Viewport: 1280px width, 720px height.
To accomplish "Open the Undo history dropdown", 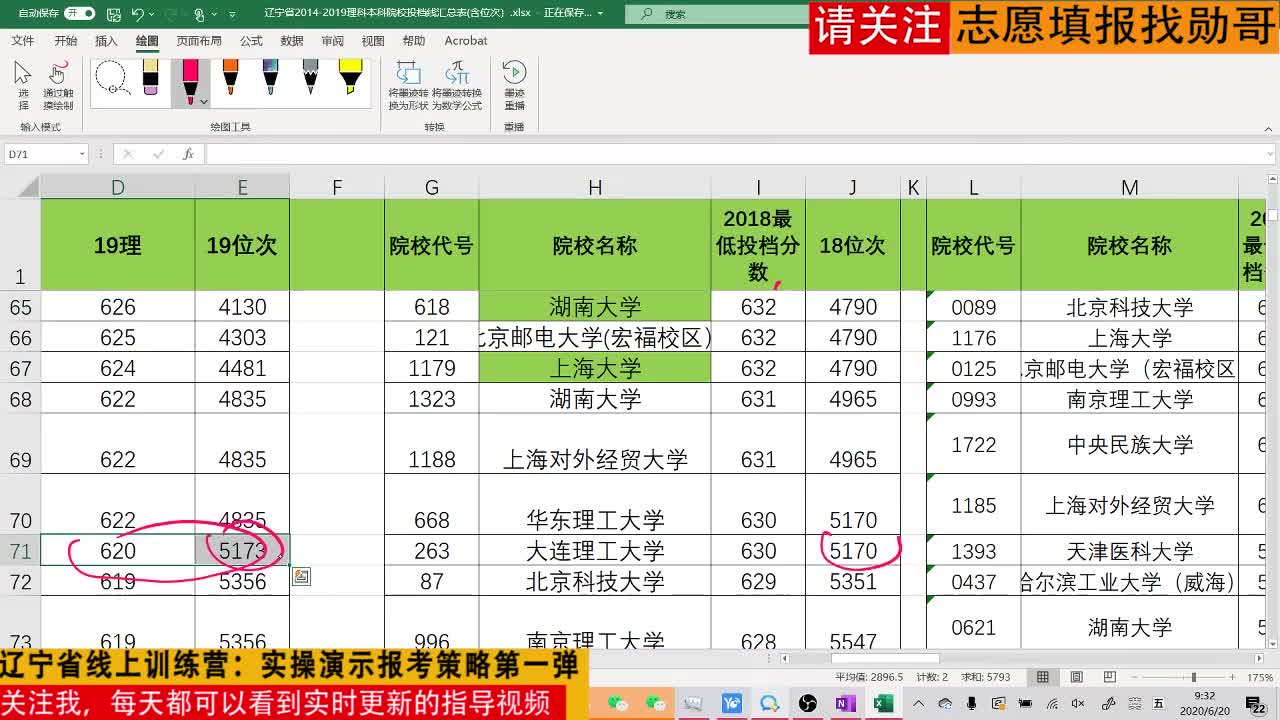I will tap(153, 14).
